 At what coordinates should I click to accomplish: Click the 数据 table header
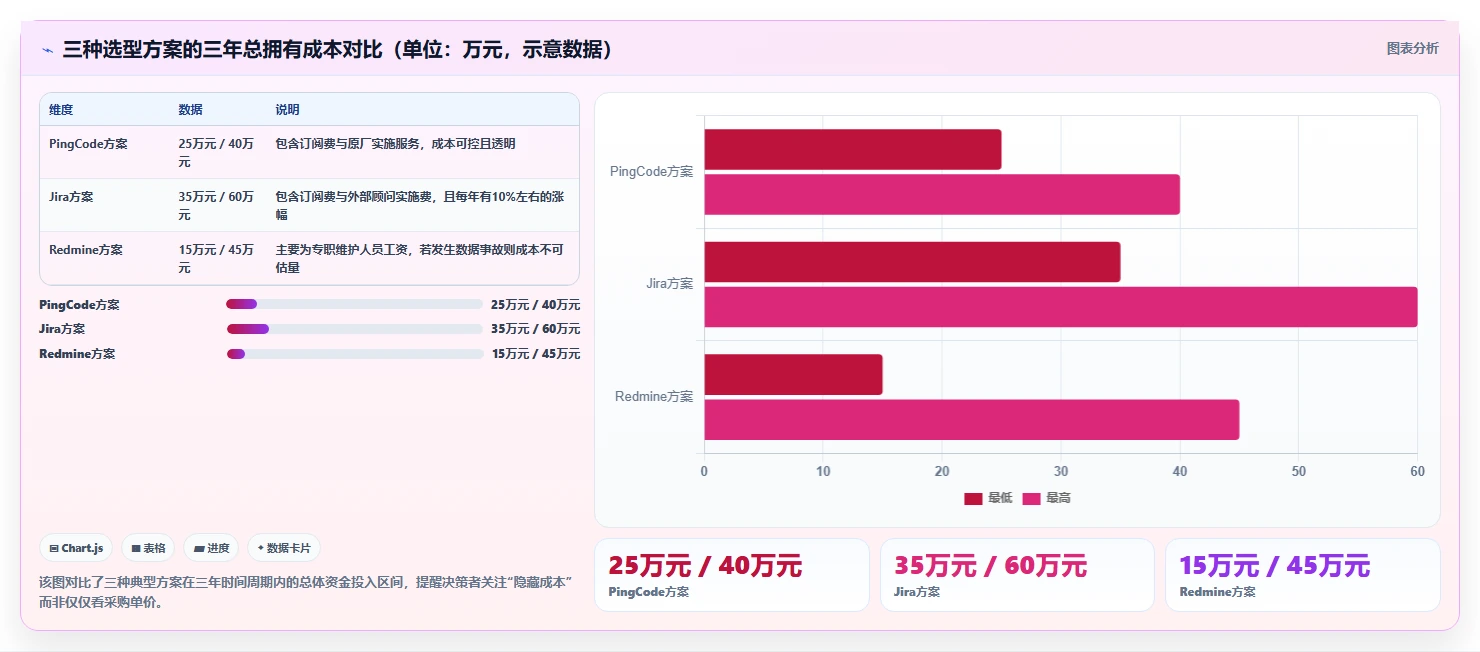(191, 110)
